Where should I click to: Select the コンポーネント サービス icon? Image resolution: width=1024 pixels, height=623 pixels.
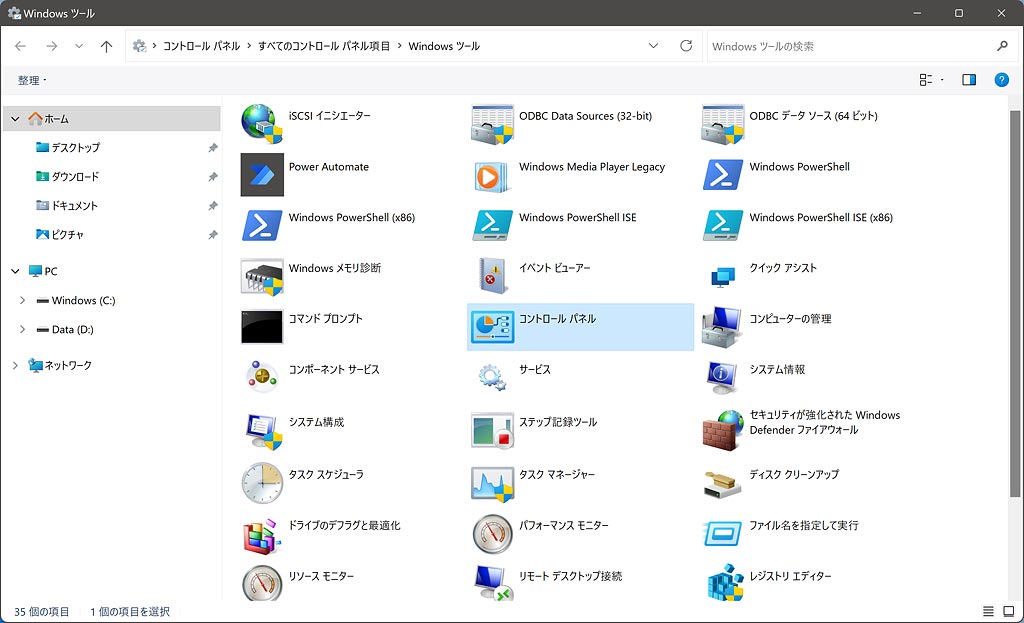[x=262, y=377]
